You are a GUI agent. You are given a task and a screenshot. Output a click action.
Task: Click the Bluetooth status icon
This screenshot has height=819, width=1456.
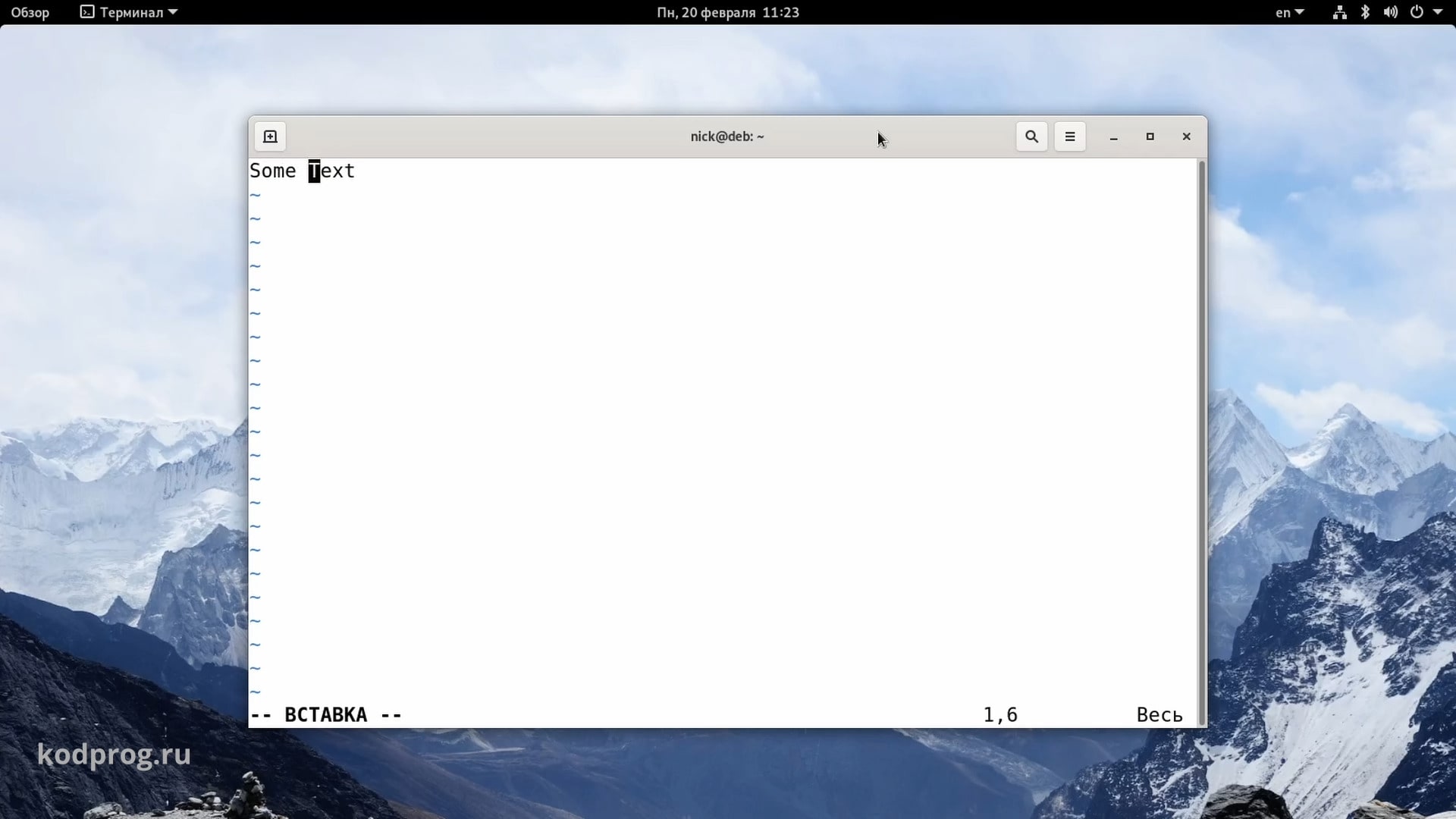pyautogui.click(x=1365, y=12)
